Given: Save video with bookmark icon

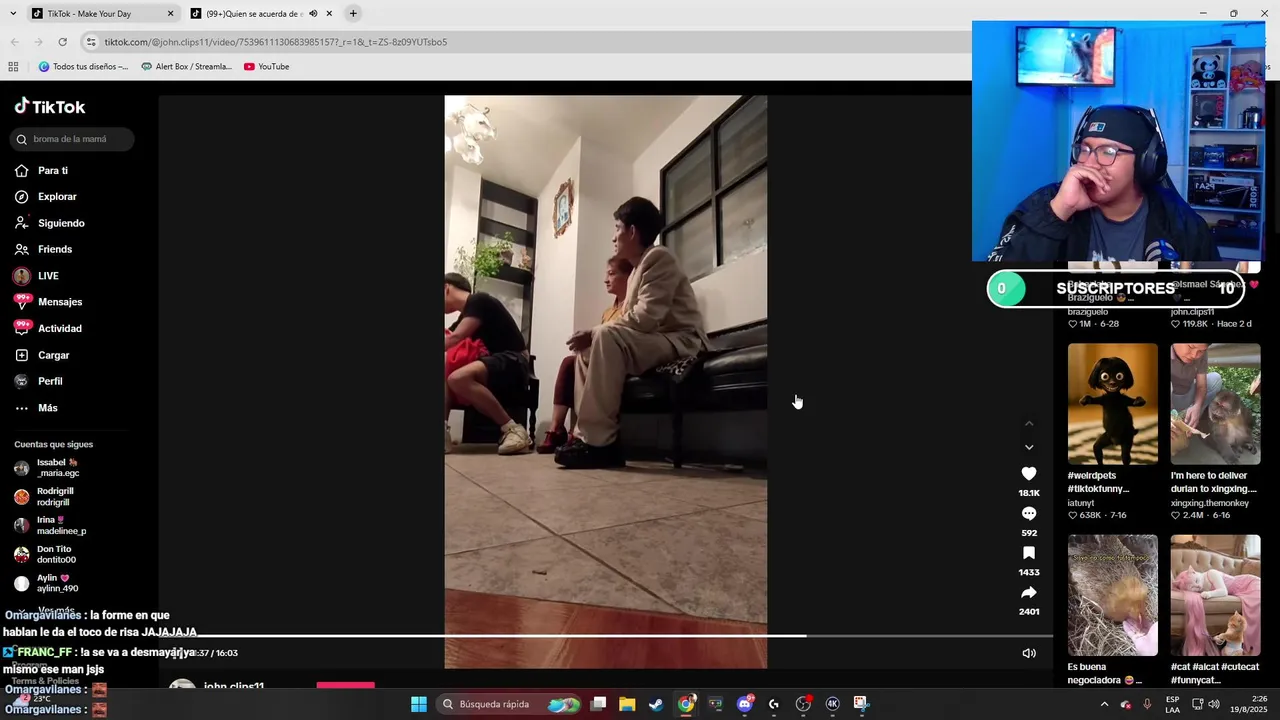Looking at the screenshot, I should (1029, 553).
